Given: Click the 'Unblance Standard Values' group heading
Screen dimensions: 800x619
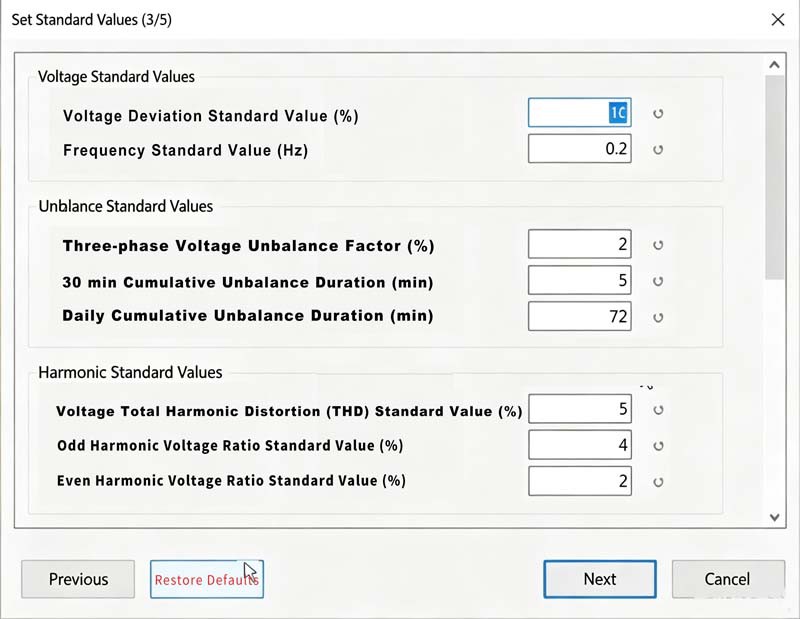Looking at the screenshot, I should pyautogui.click(x=126, y=206).
